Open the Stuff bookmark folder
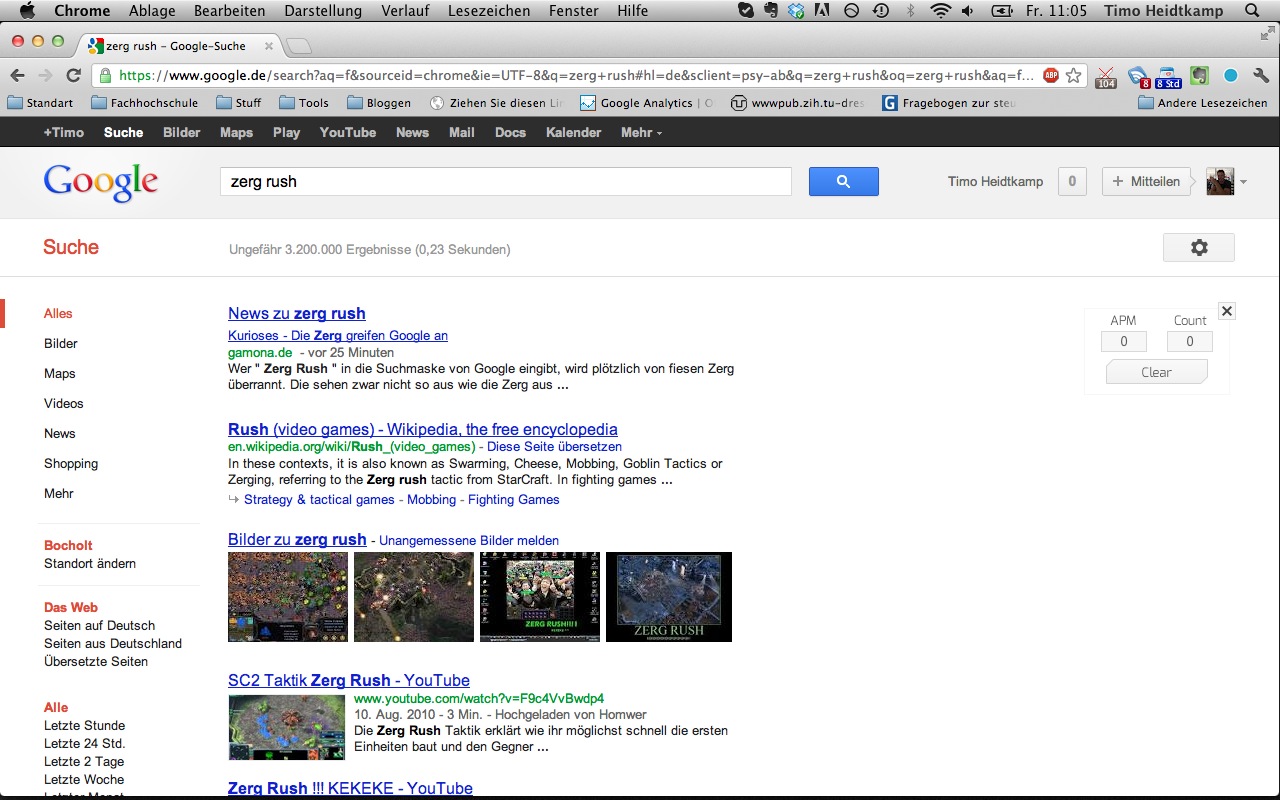Viewport: 1280px width, 800px height. pyautogui.click(x=238, y=103)
